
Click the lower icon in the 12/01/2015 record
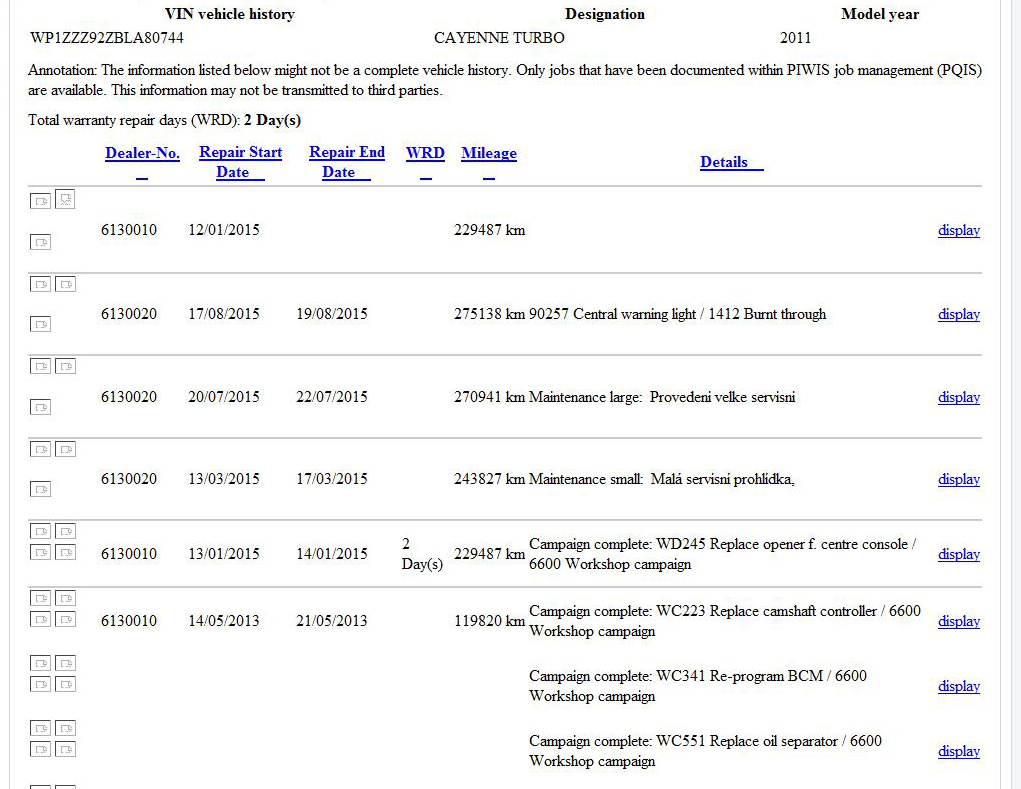pos(40,242)
